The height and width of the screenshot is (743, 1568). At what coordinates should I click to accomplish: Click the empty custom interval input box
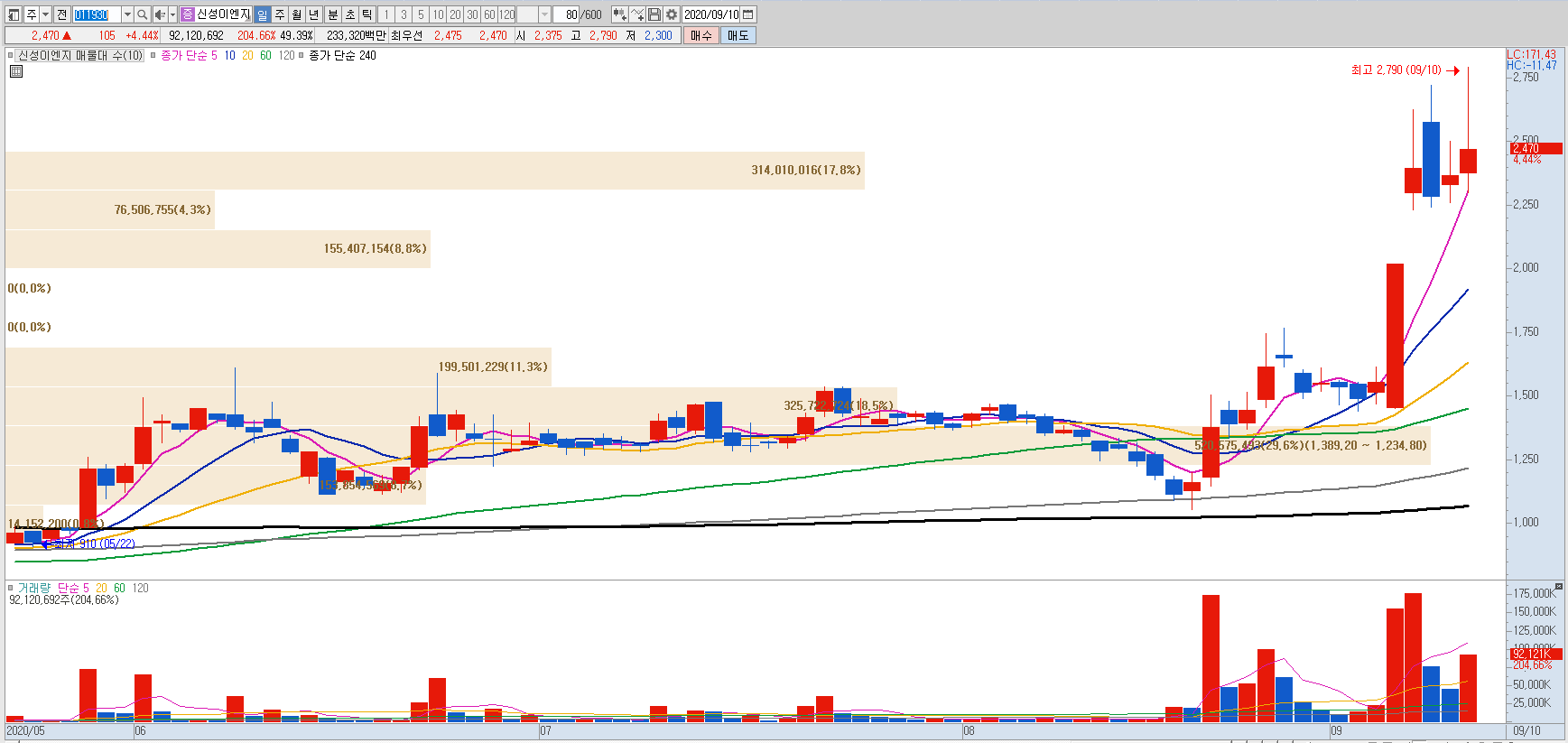(527, 14)
